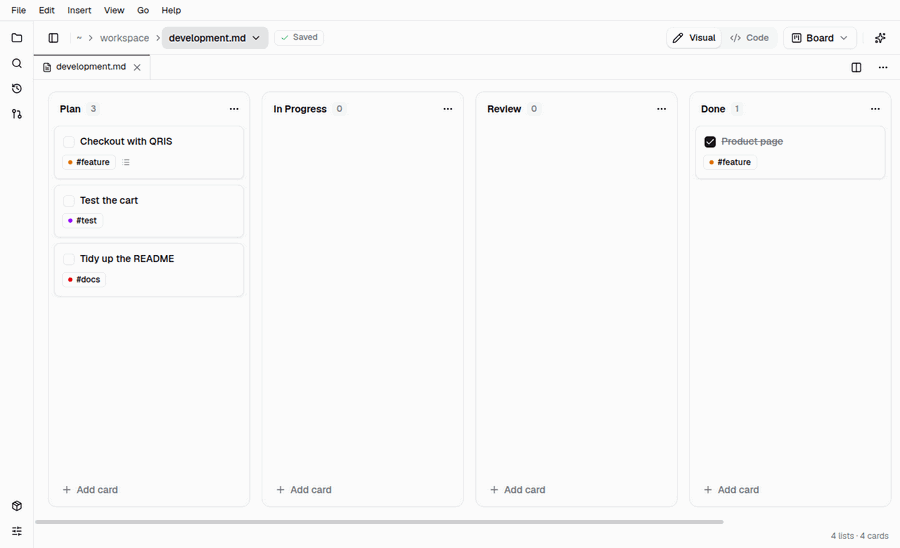Open the Help menu
The height and width of the screenshot is (548, 900).
[x=171, y=10]
